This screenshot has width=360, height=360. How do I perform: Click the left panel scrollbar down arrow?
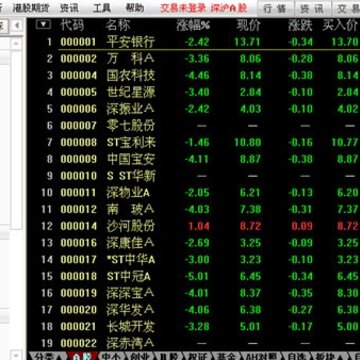pos(16,355)
